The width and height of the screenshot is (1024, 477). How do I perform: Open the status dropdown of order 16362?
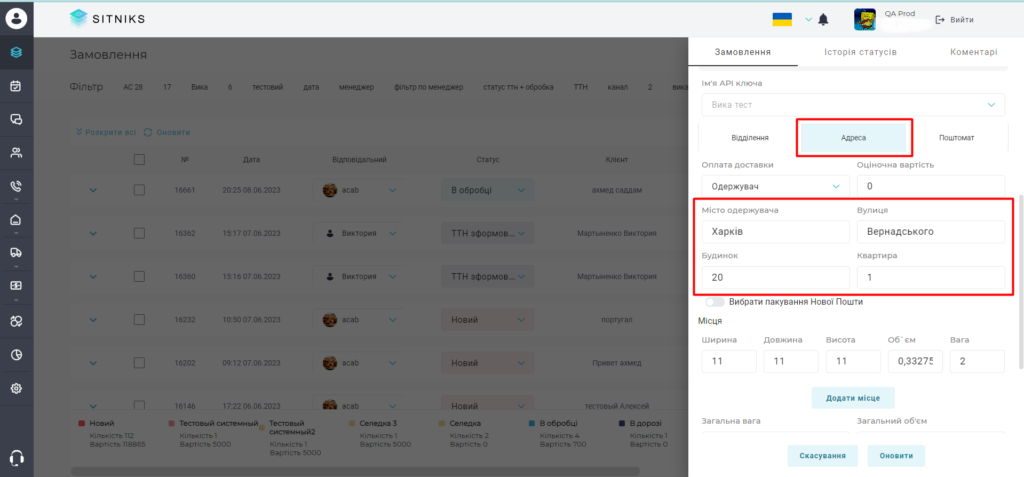(x=488, y=233)
